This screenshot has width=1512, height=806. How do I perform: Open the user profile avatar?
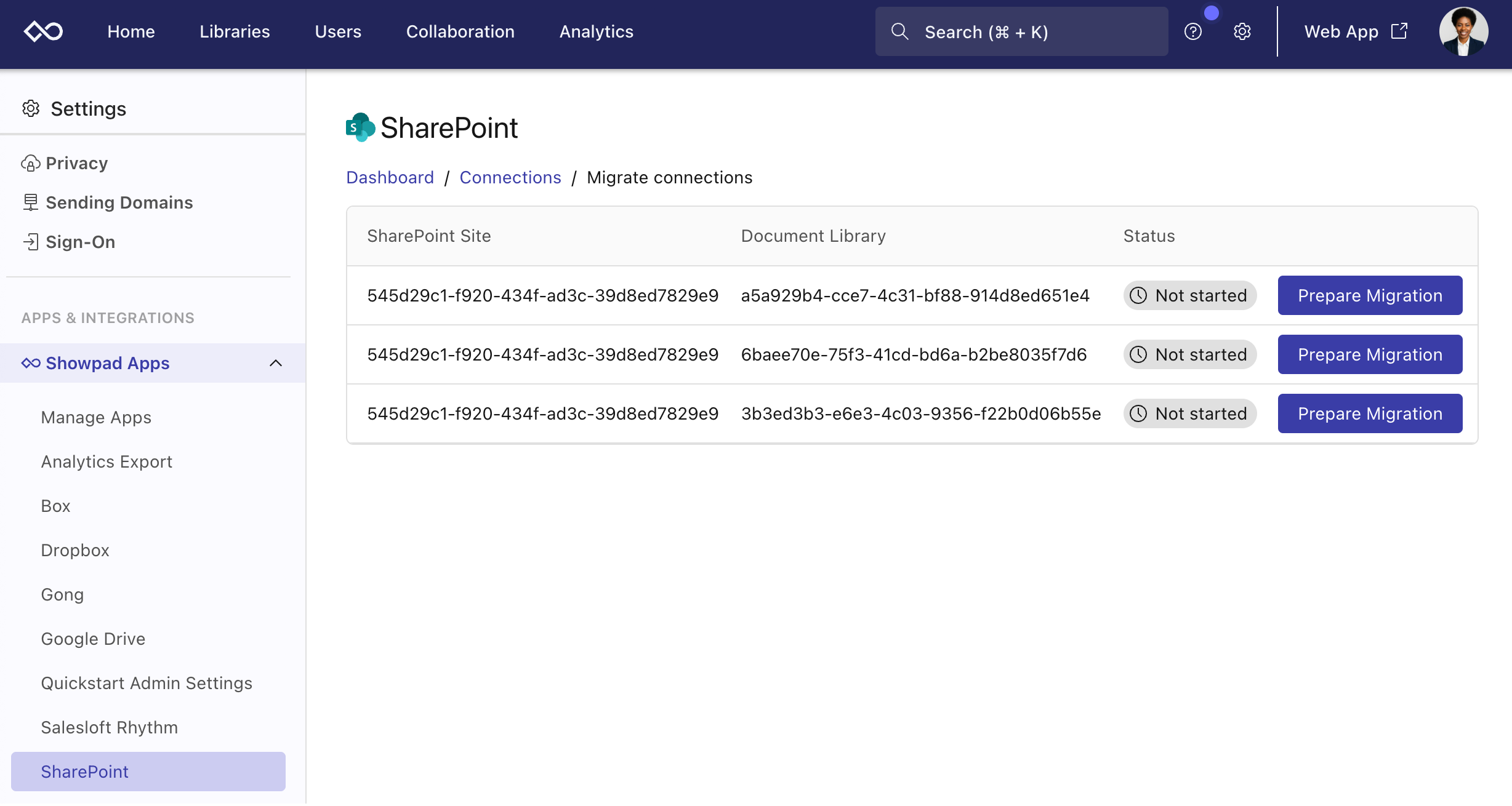coord(1463,31)
